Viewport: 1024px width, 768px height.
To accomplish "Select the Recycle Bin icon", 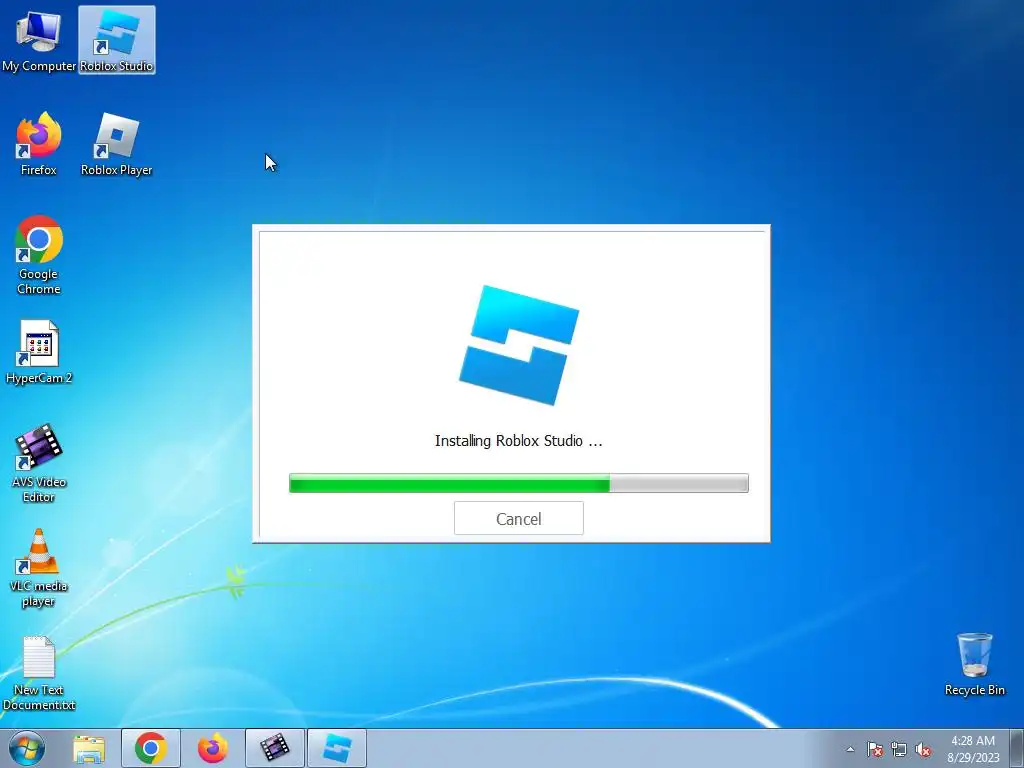I will 974,665.
